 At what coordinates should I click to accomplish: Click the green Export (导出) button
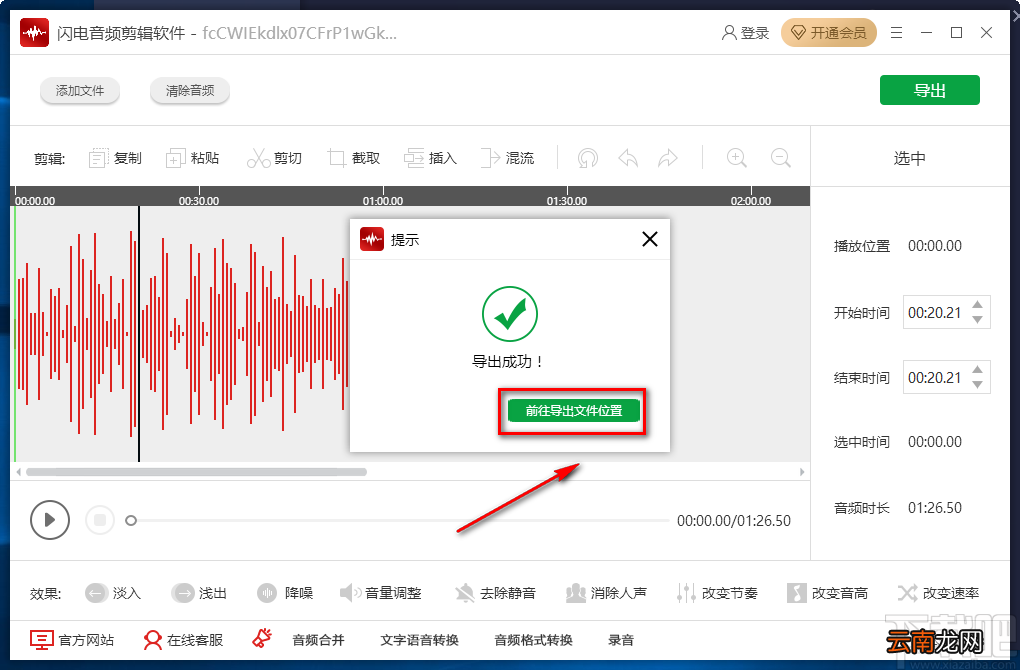[x=930, y=90]
